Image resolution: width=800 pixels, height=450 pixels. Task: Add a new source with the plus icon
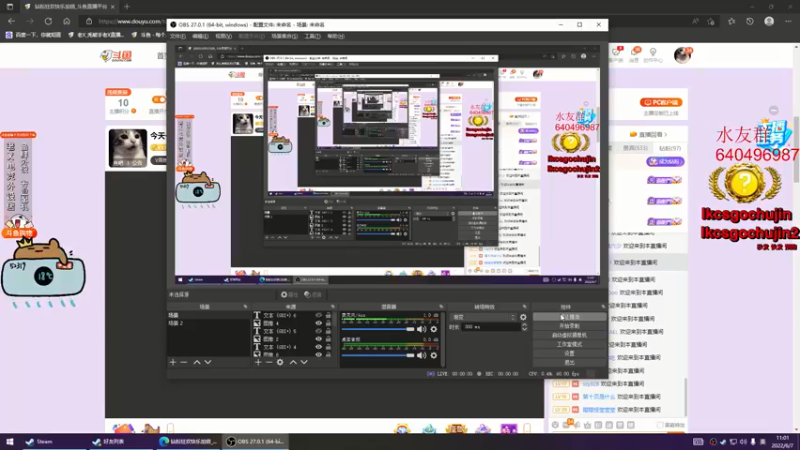pos(258,362)
